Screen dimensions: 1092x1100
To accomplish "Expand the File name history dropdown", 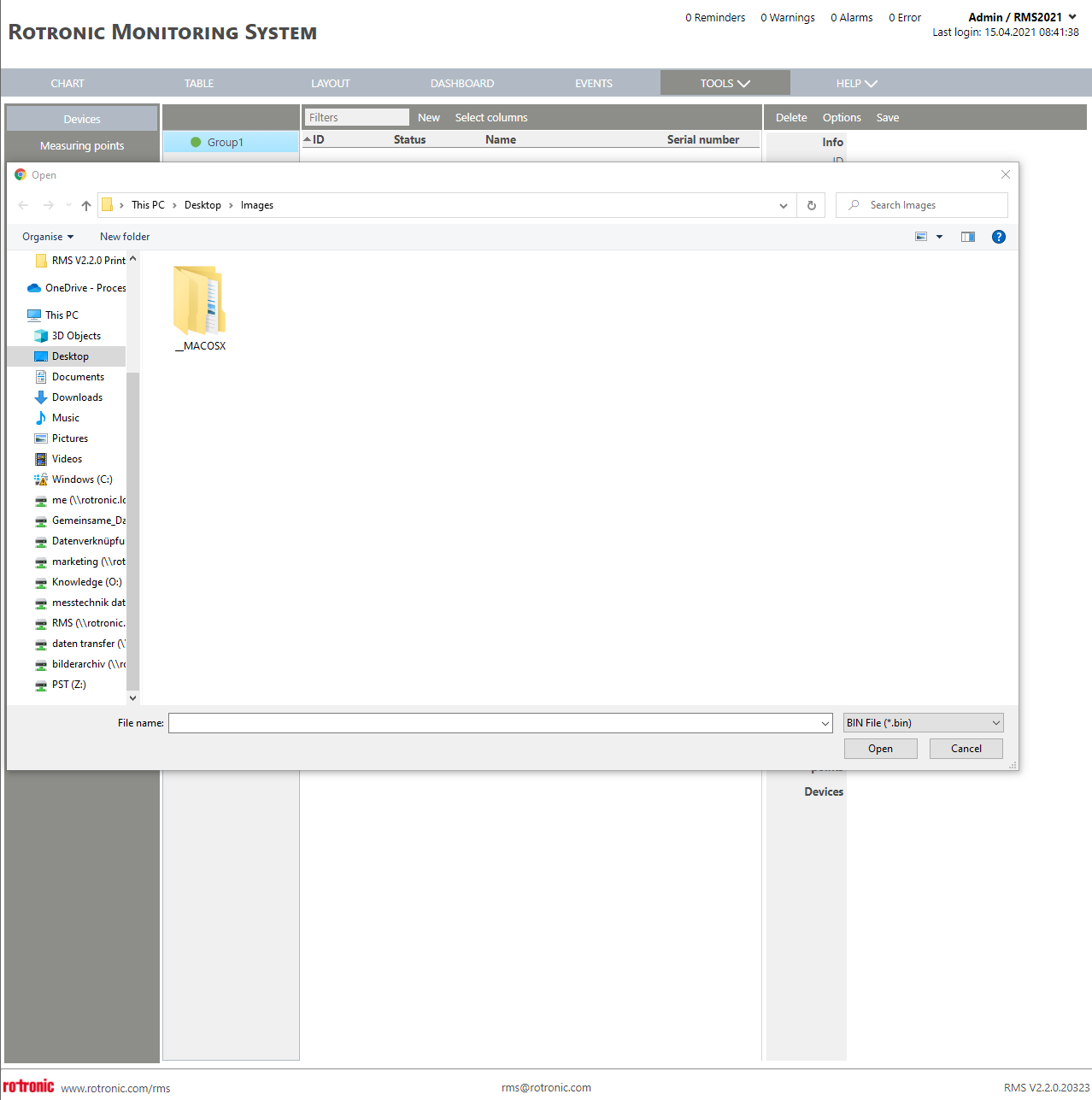I will (825, 723).
